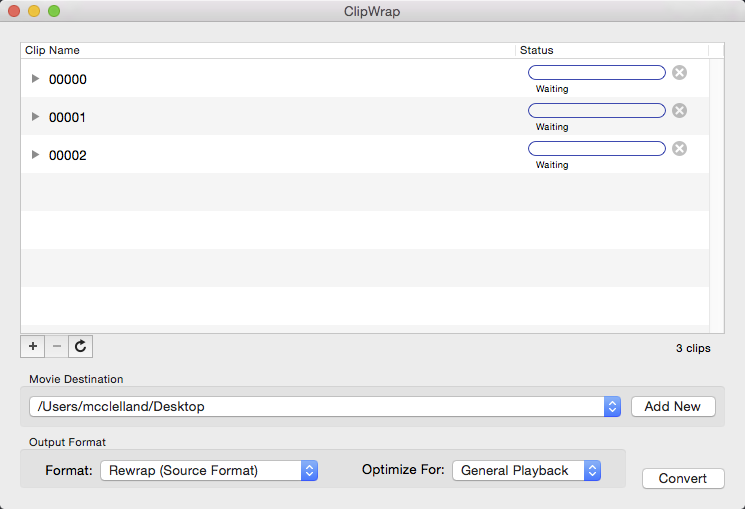This screenshot has height=509, width=745.
Task: Open the Format dropdown showing Rewrap
Action: pyautogui.click(x=209, y=471)
